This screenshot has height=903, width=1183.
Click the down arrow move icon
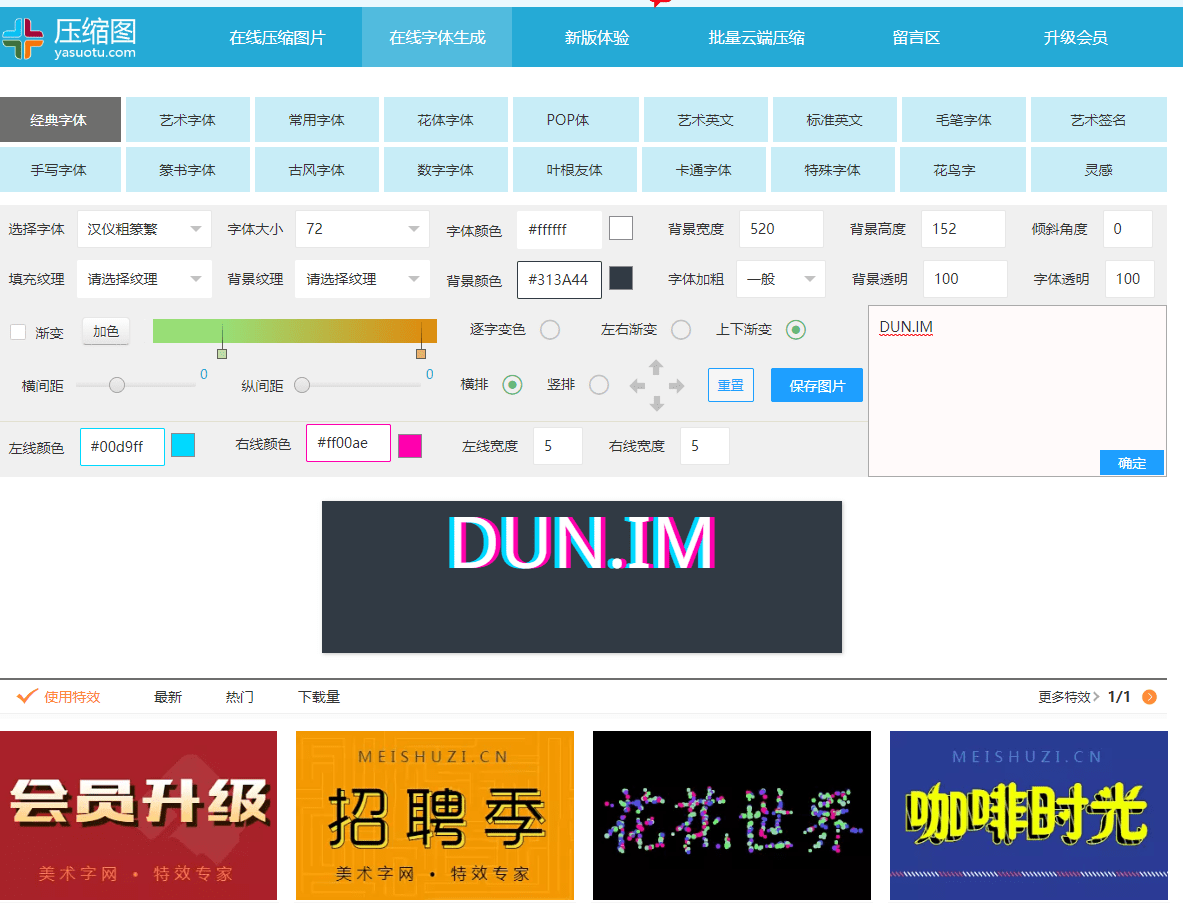point(656,404)
